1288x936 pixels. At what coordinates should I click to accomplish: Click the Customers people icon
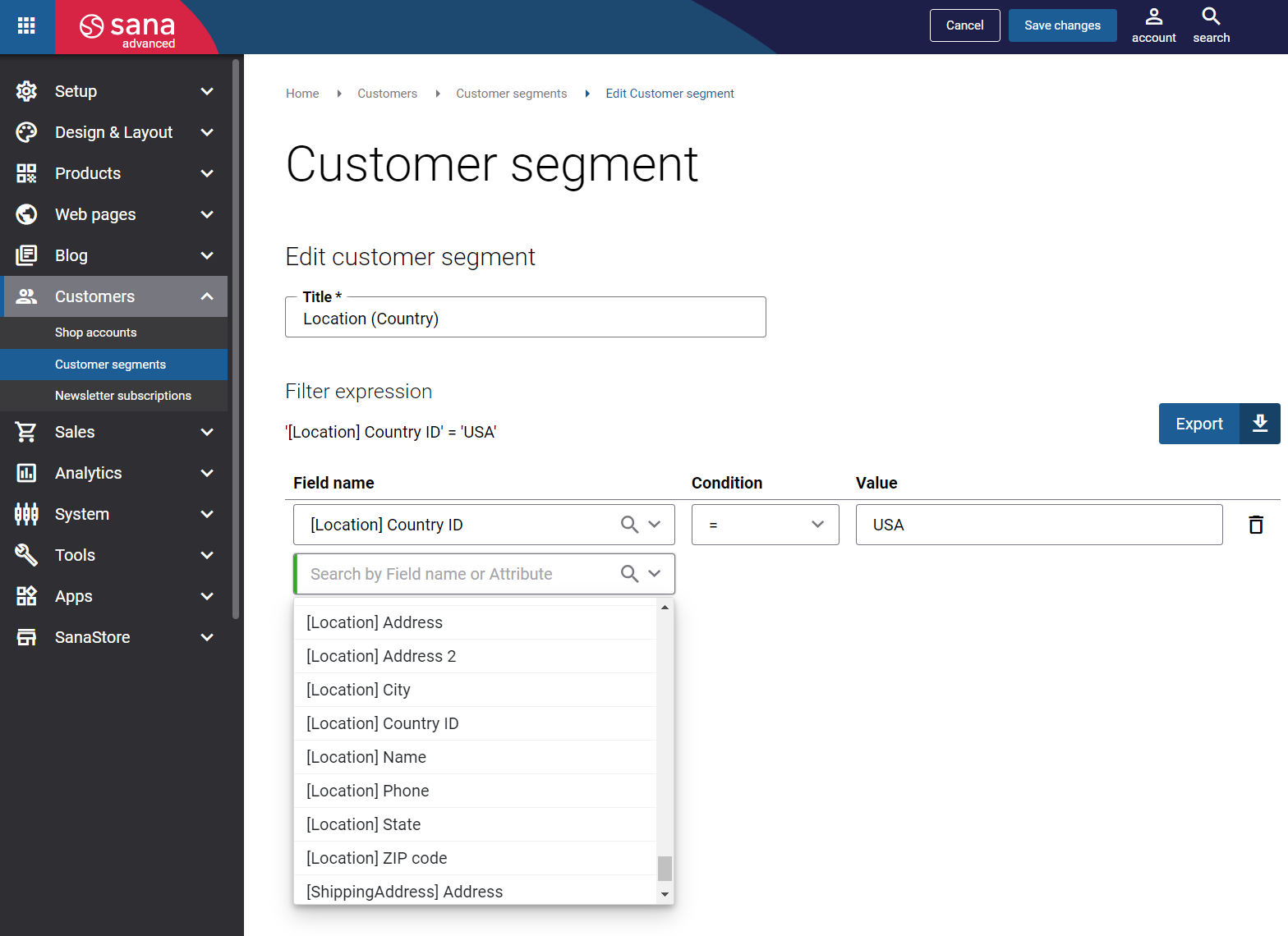tap(26, 296)
